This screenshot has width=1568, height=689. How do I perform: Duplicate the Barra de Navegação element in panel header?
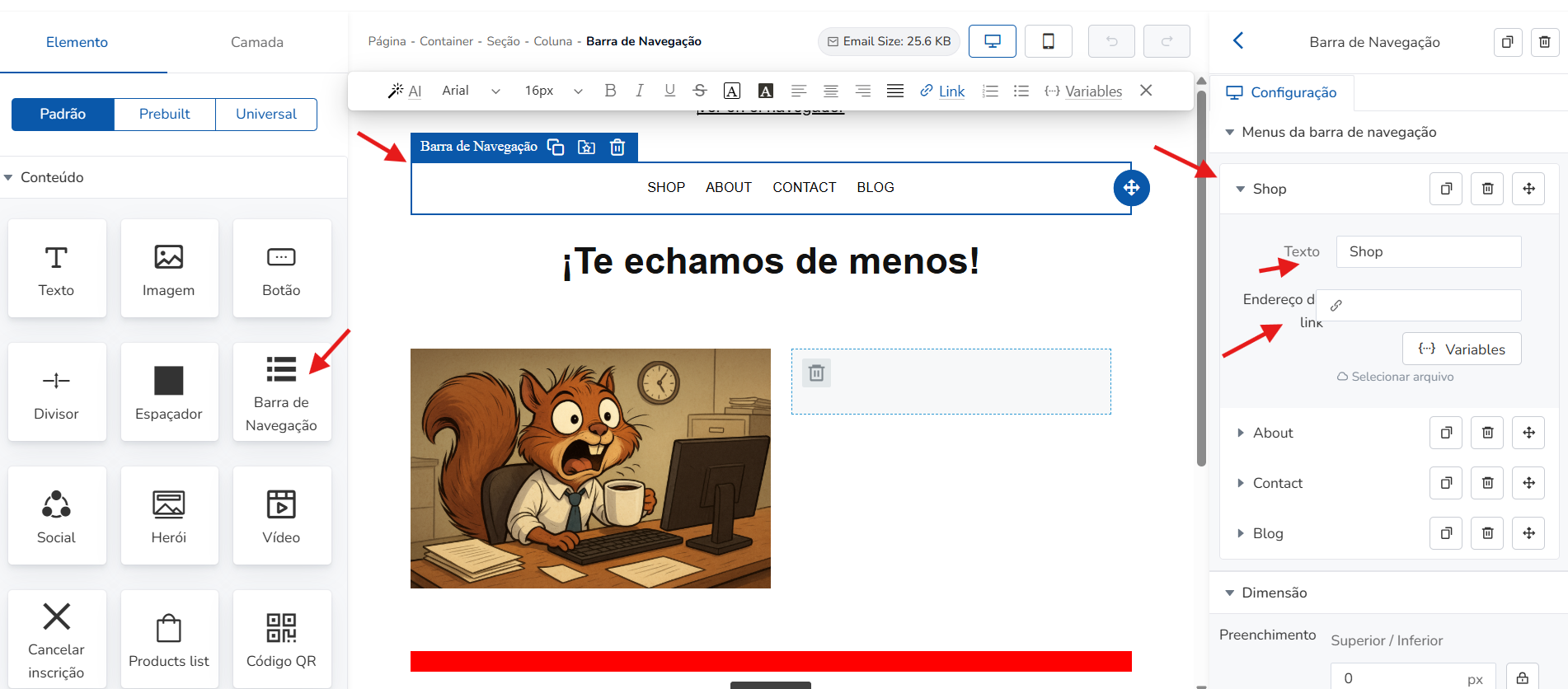coord(1508,42)
